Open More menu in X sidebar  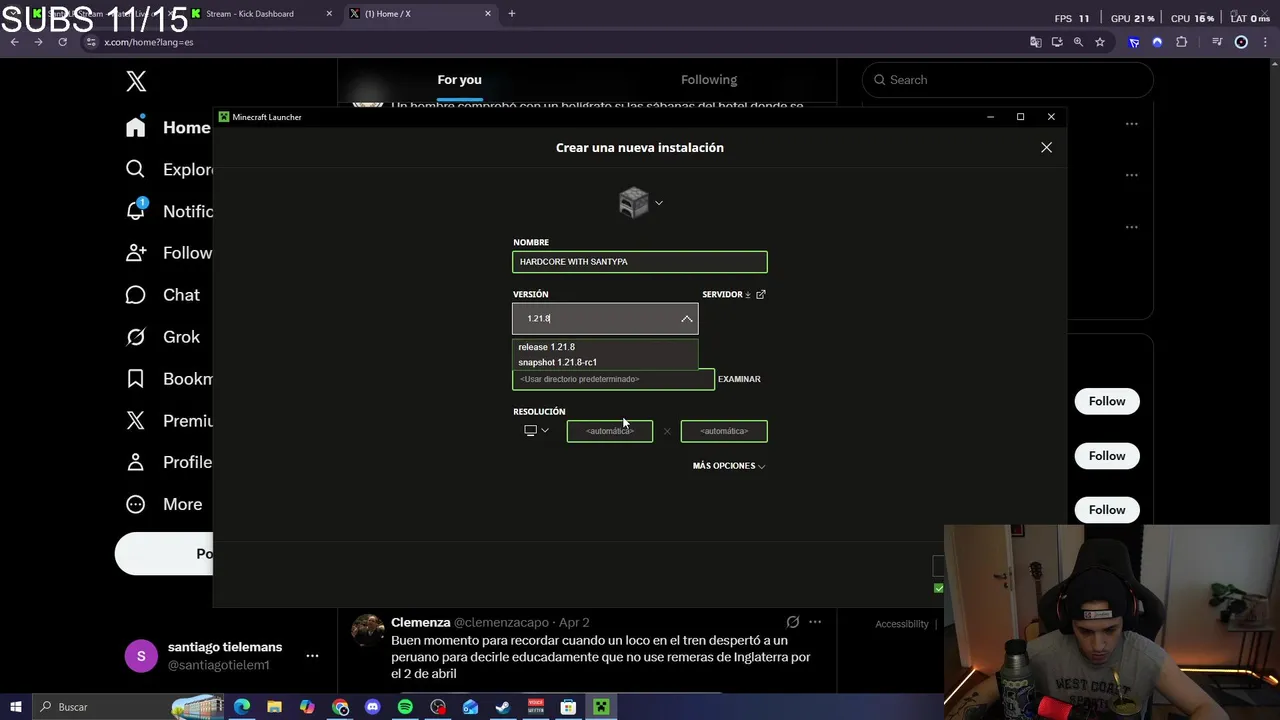[164, 504]
